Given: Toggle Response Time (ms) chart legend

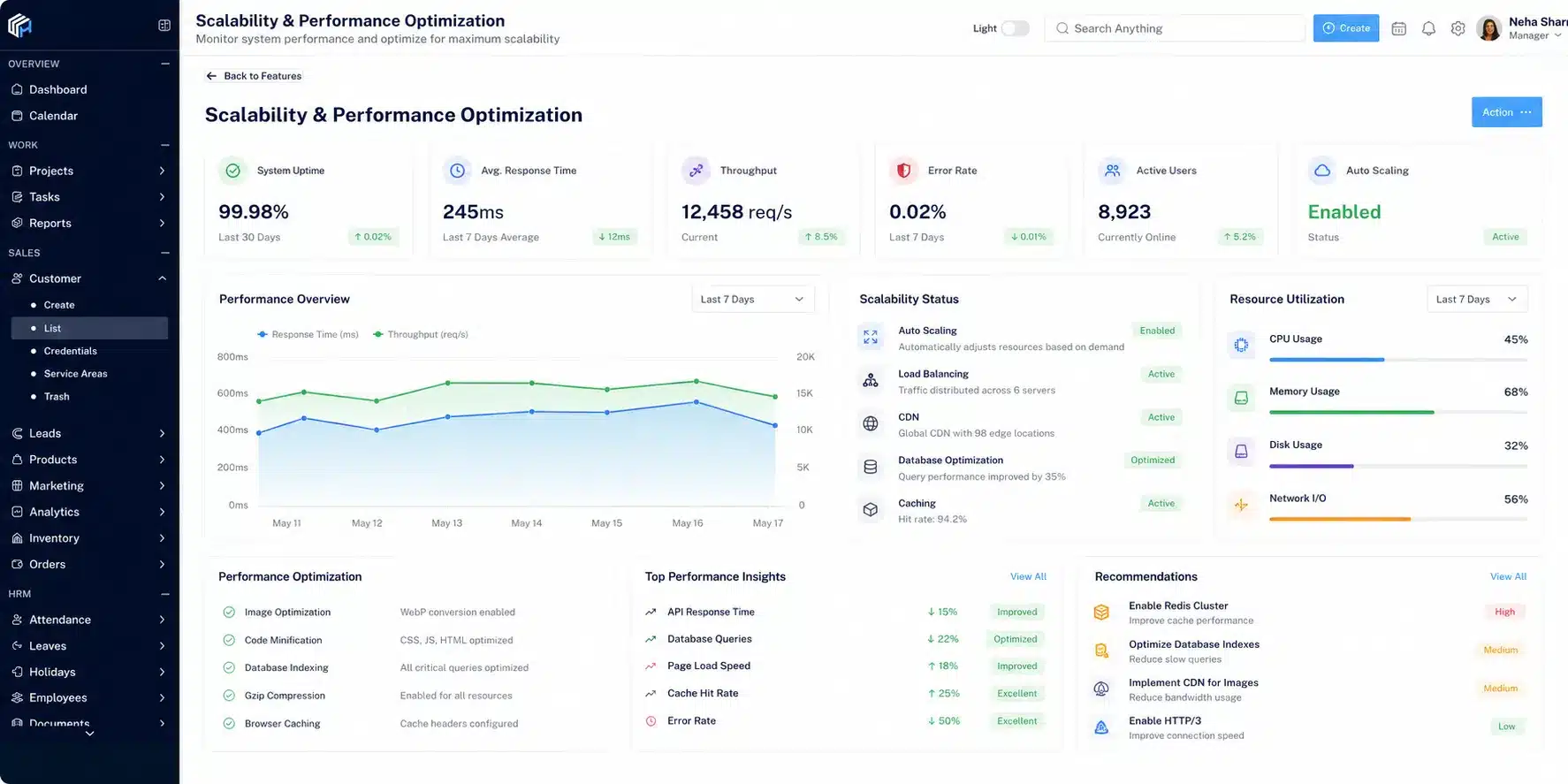Looking at the screenshot, I should coord(308,334).
